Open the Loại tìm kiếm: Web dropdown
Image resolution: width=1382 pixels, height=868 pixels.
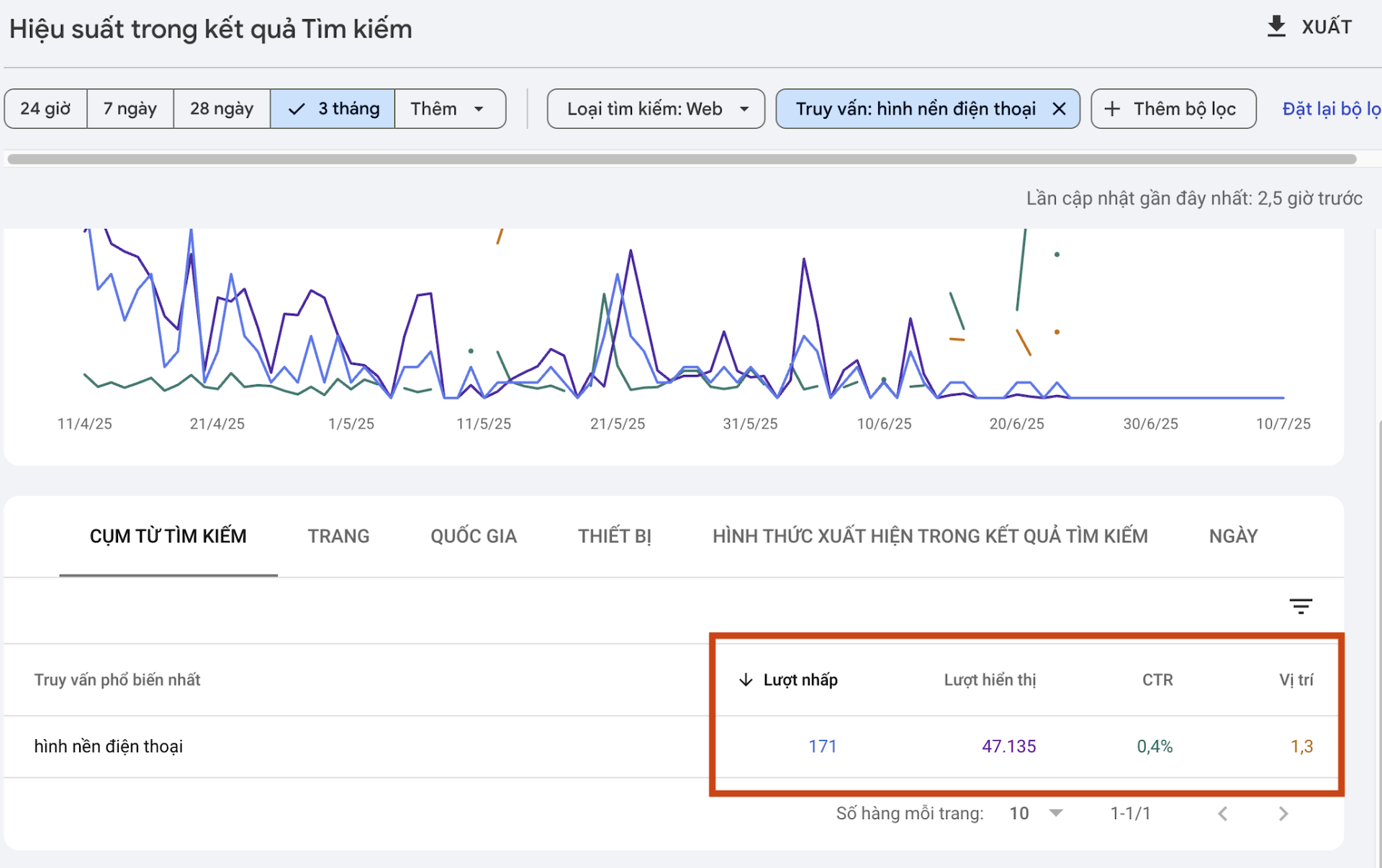coord(656,109)
